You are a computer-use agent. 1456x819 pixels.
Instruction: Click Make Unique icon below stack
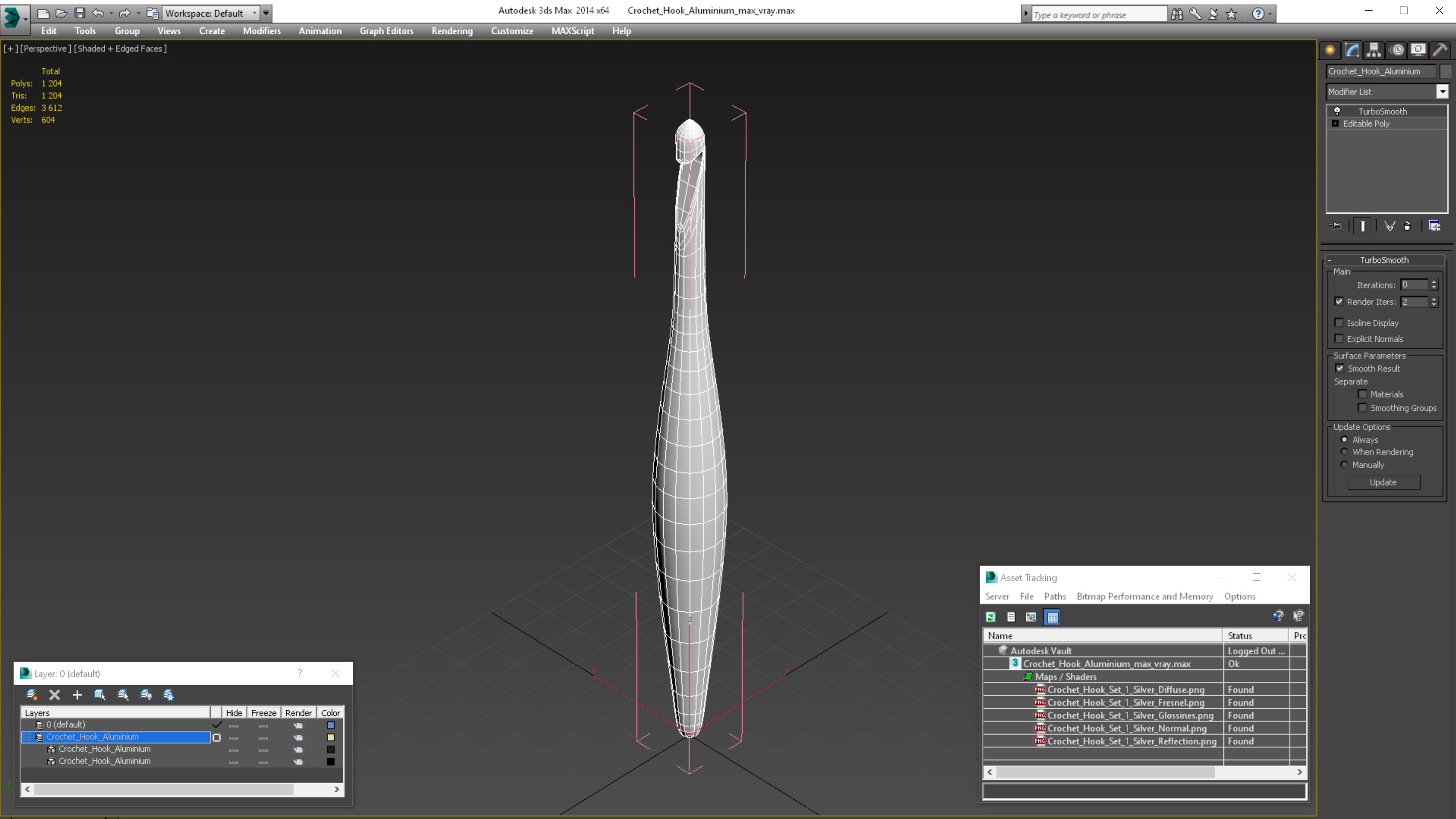1390,226
